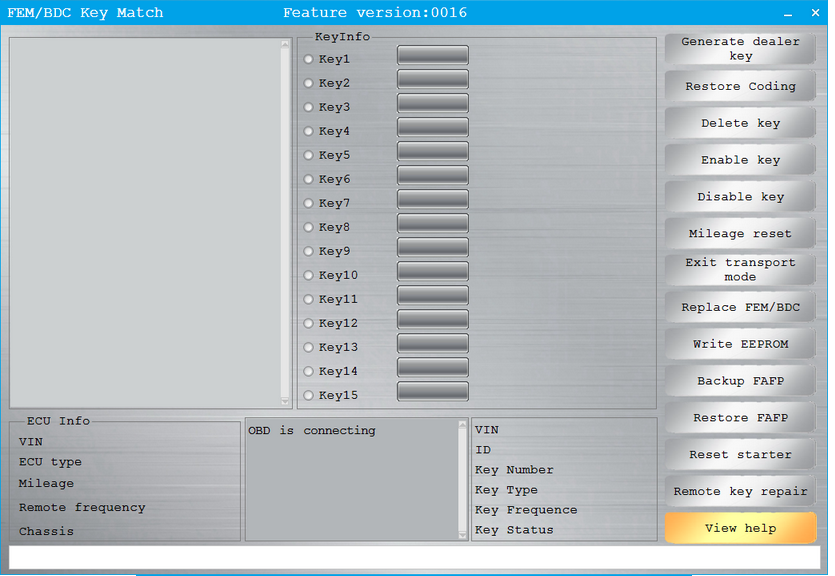
Task: Select the Key12 radio button
Action: tap(308, 323)
